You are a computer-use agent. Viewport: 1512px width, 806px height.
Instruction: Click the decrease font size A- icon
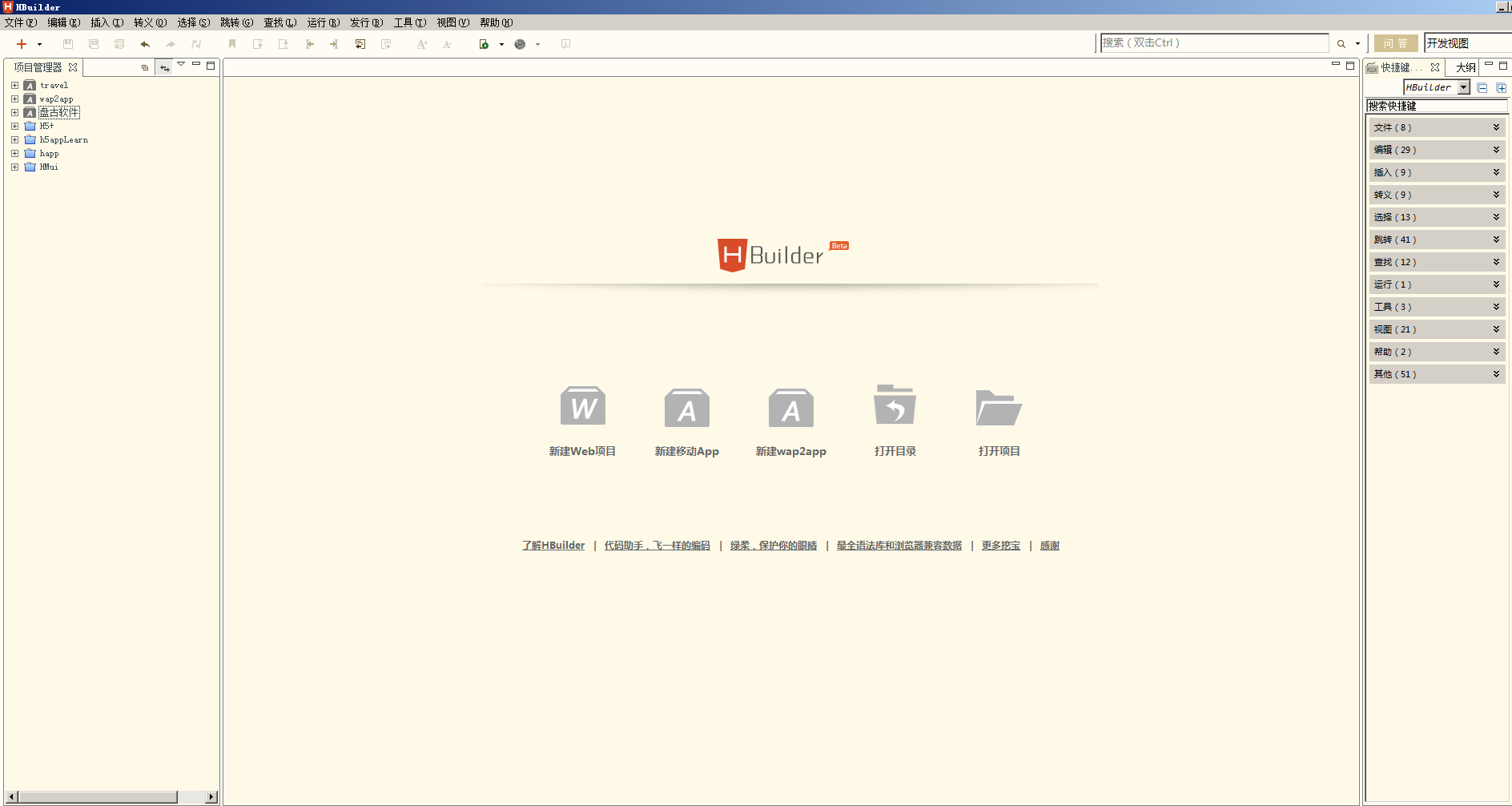[447, 44]
